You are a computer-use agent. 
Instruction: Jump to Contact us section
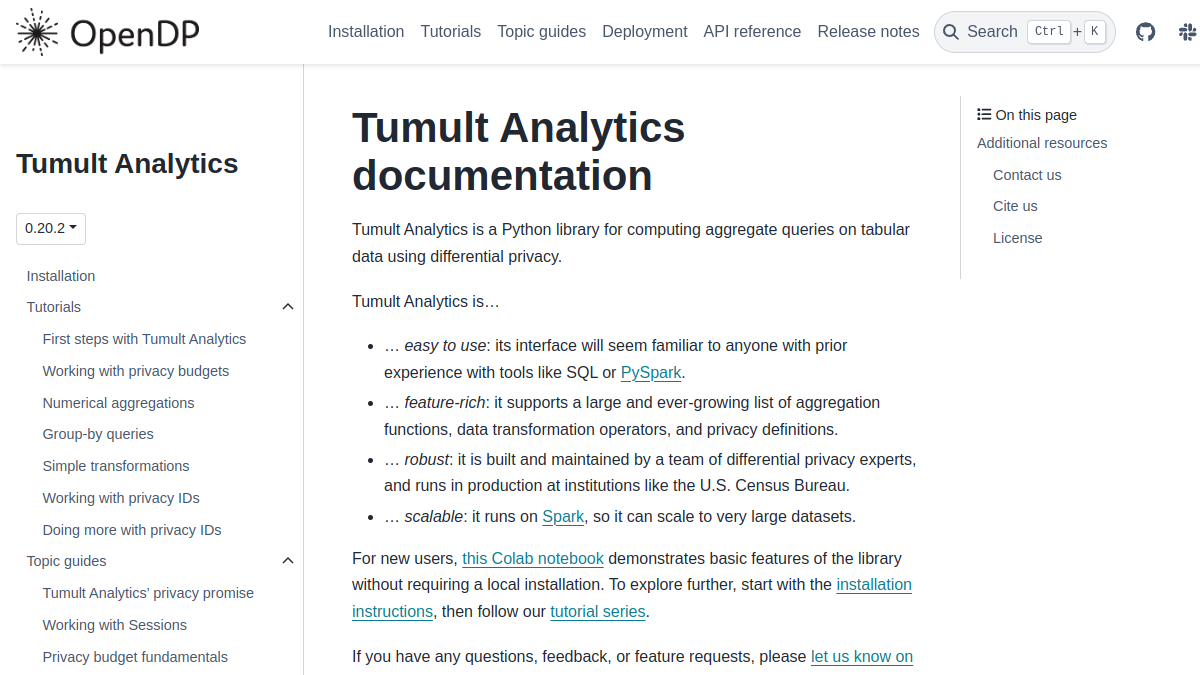(x=1027, y=175)
